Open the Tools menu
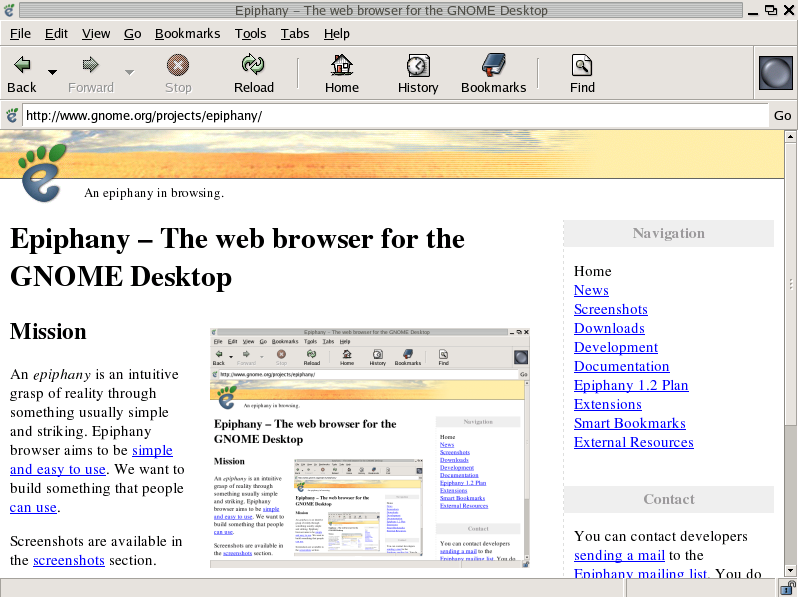The image size is (798, 597). click(250, 33)
